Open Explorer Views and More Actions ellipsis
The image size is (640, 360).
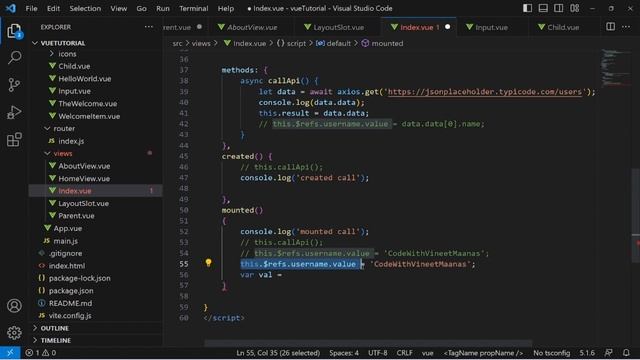[149, 27]
